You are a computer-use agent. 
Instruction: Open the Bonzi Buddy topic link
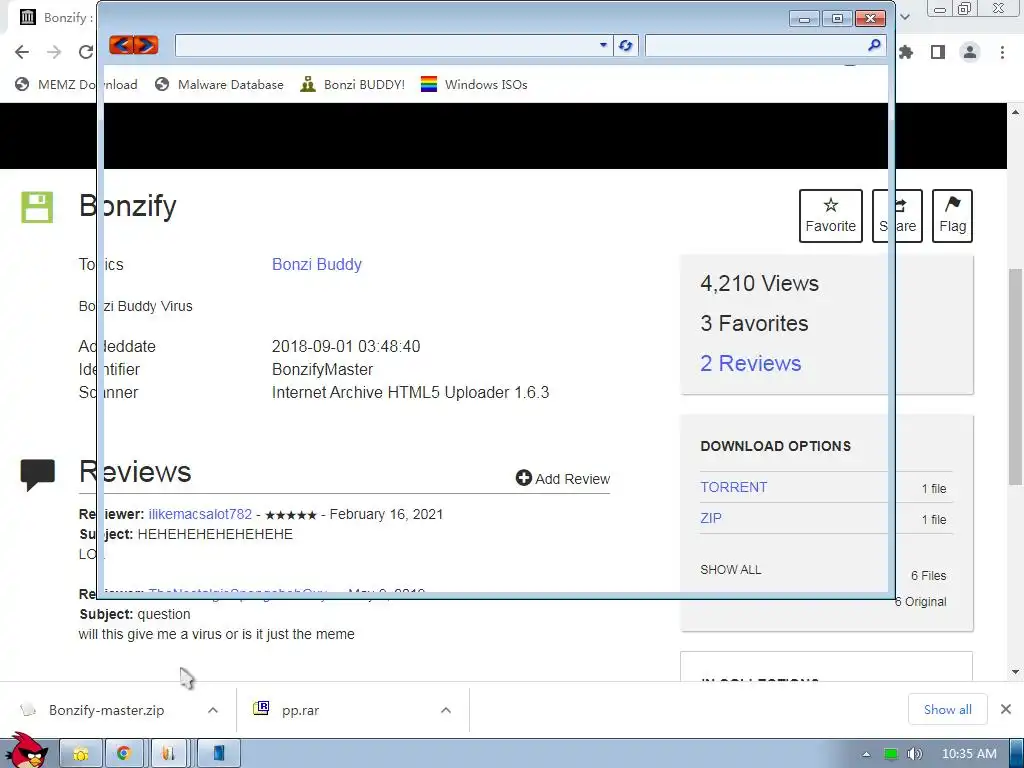[317, 264]
